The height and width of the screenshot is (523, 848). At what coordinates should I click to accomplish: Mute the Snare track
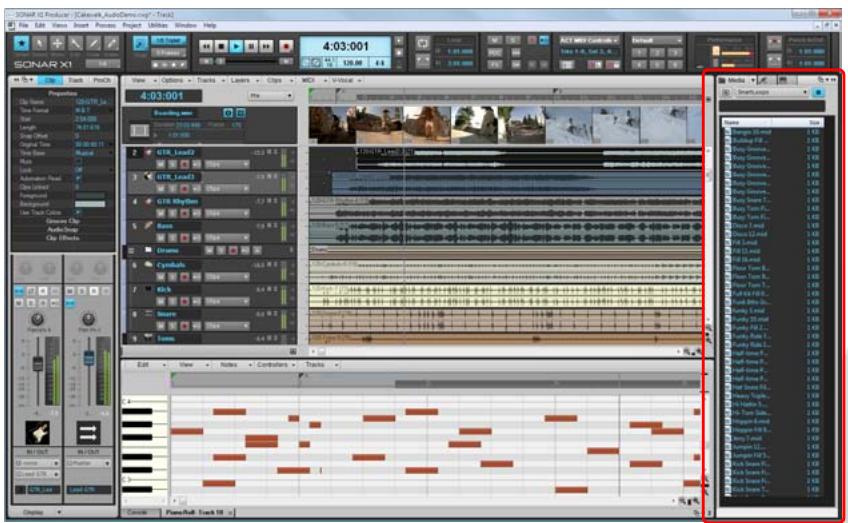pyautogui.click(x=161, y=326)
